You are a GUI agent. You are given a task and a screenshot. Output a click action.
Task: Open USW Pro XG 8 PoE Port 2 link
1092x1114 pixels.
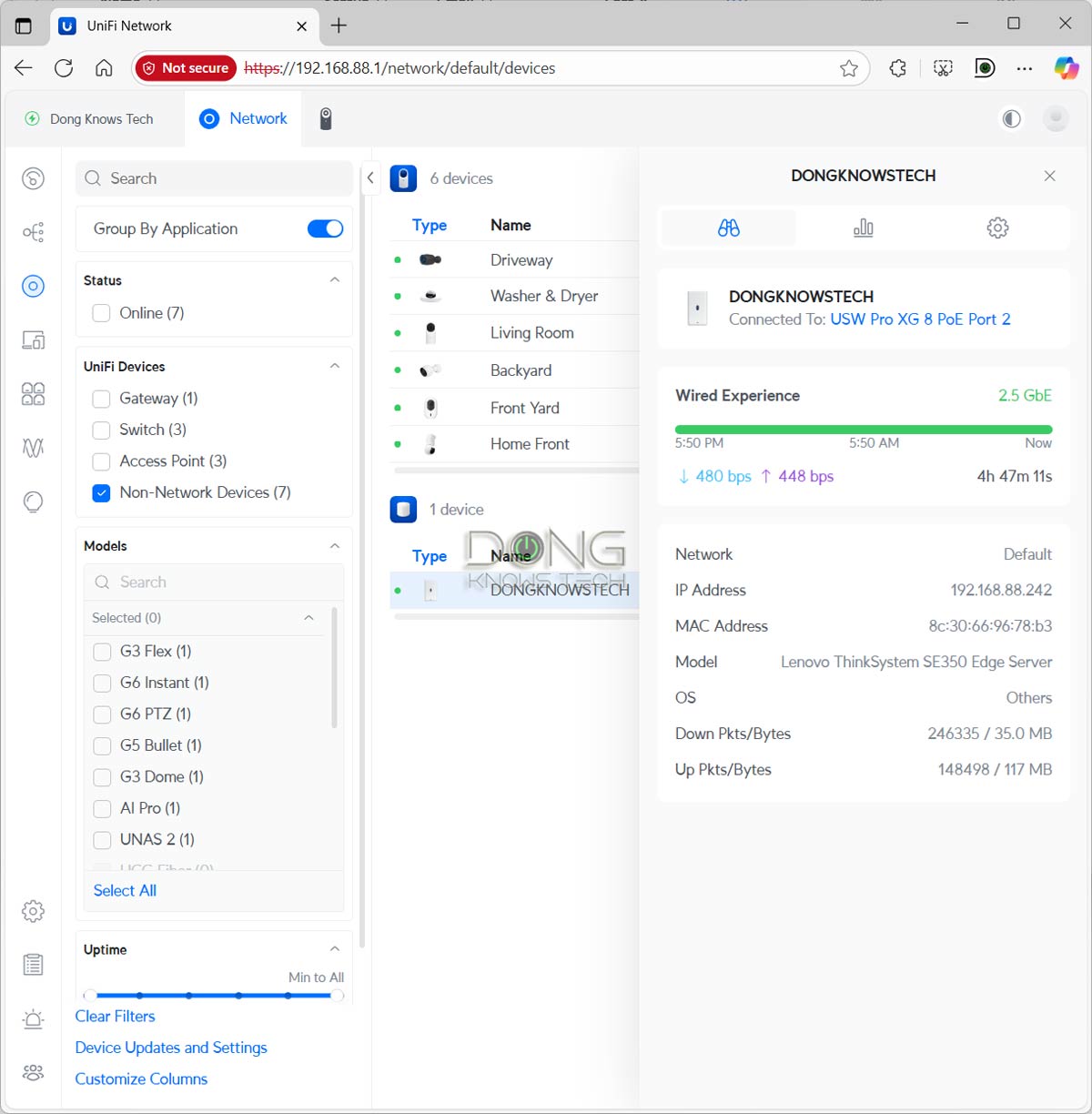coord(920,319)
